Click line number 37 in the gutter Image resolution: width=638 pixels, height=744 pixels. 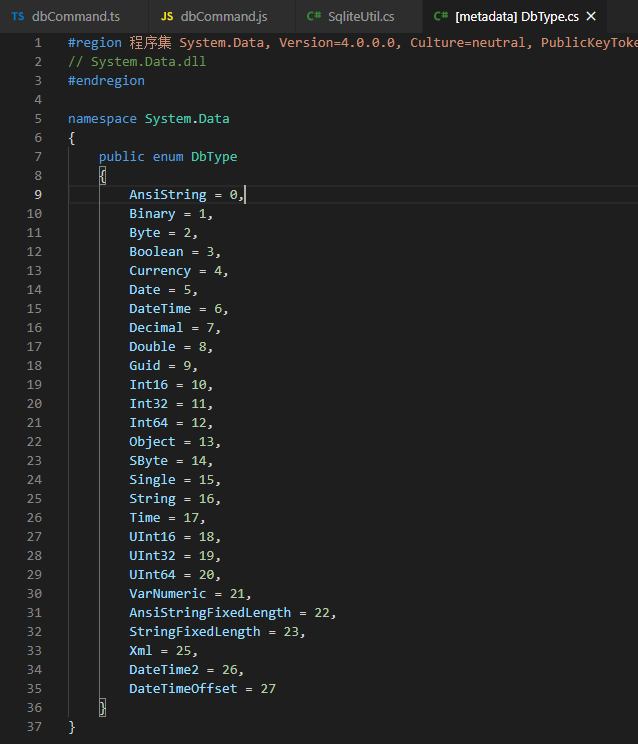34,726
